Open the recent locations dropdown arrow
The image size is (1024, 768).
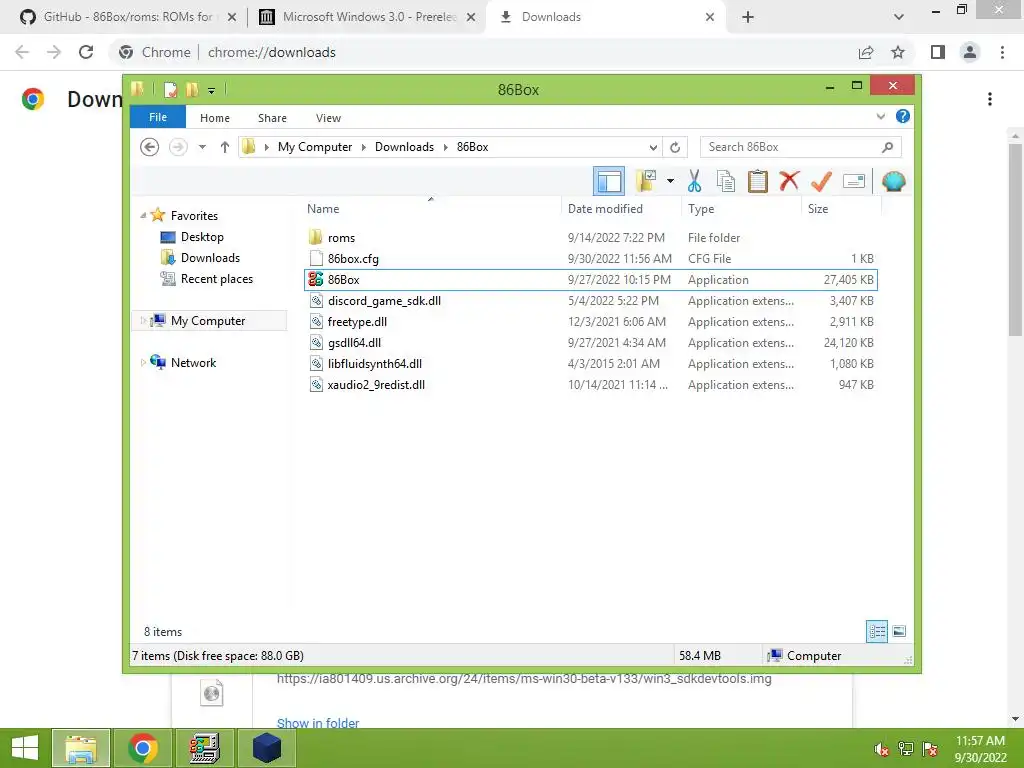click(202, 147)
